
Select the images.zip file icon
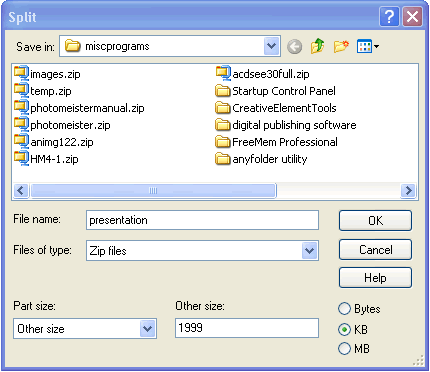[x=21, y=73]
